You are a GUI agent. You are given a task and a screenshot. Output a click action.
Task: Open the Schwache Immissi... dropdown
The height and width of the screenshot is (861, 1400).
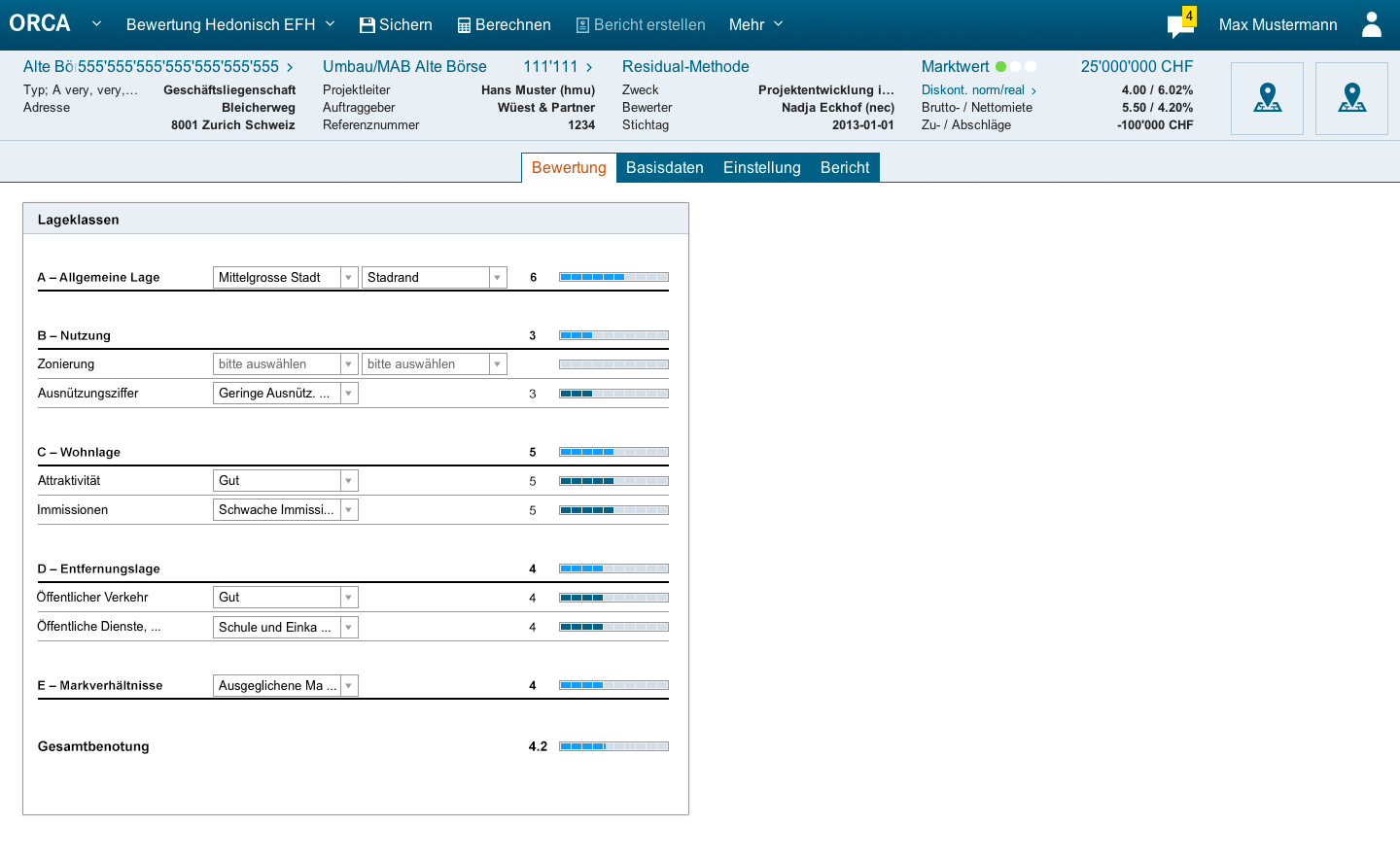[286, 509]
